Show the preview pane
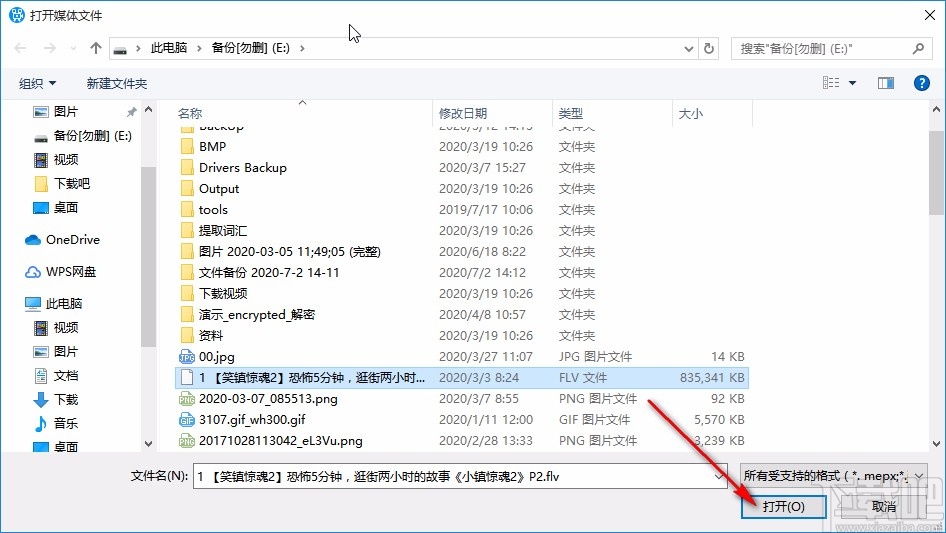This screenshot has width=946, height=533. (886, 83)
